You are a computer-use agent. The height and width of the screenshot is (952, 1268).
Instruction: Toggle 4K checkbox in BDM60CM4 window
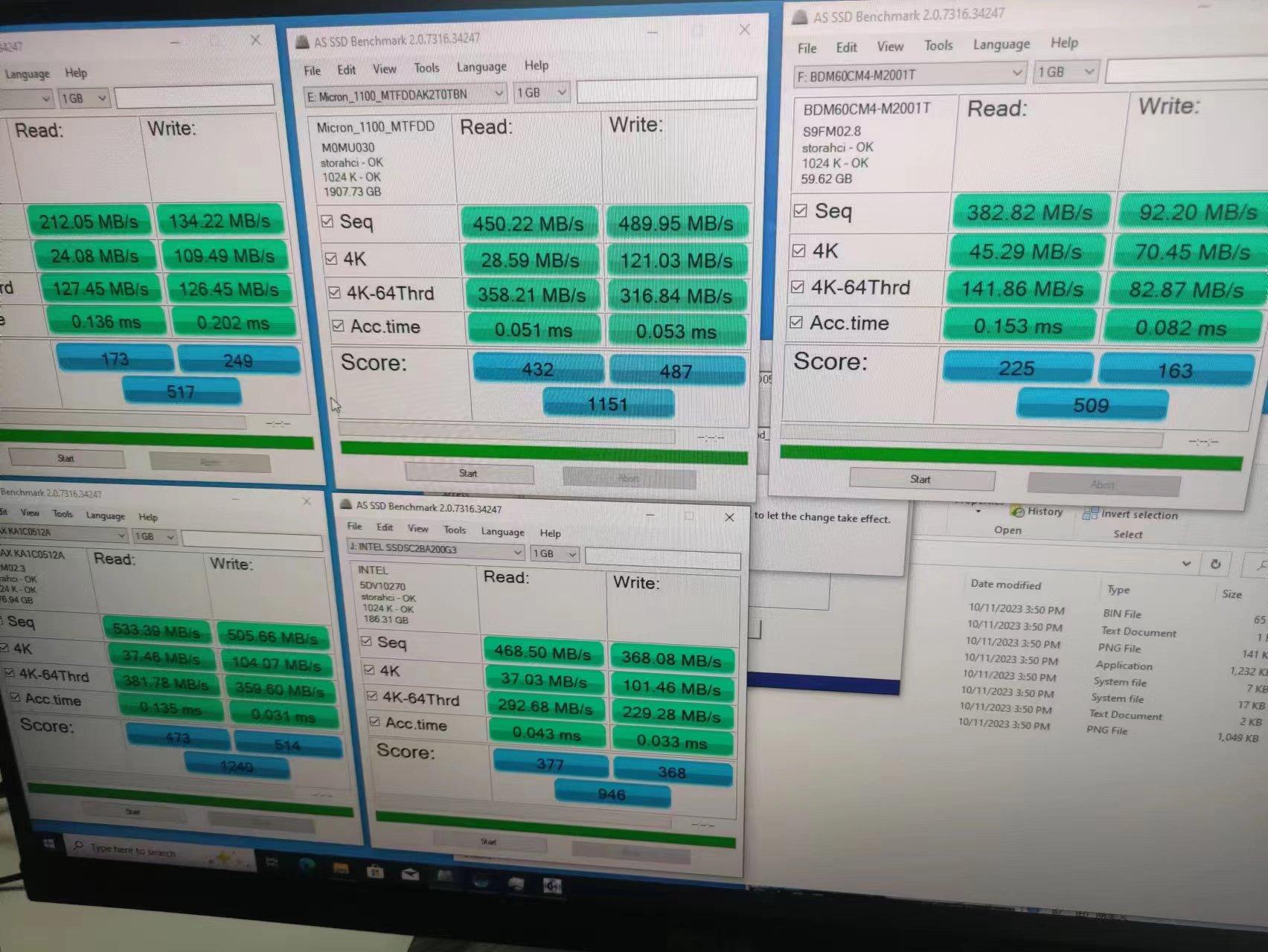798,250
